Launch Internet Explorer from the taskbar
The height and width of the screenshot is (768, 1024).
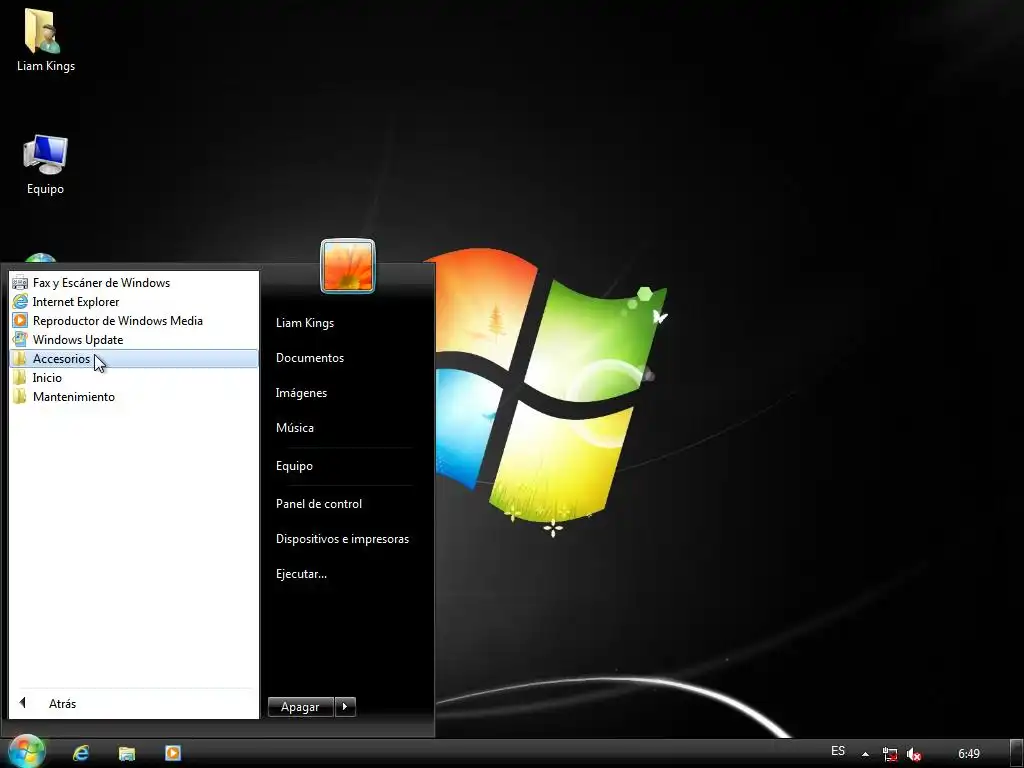(81, 753)
